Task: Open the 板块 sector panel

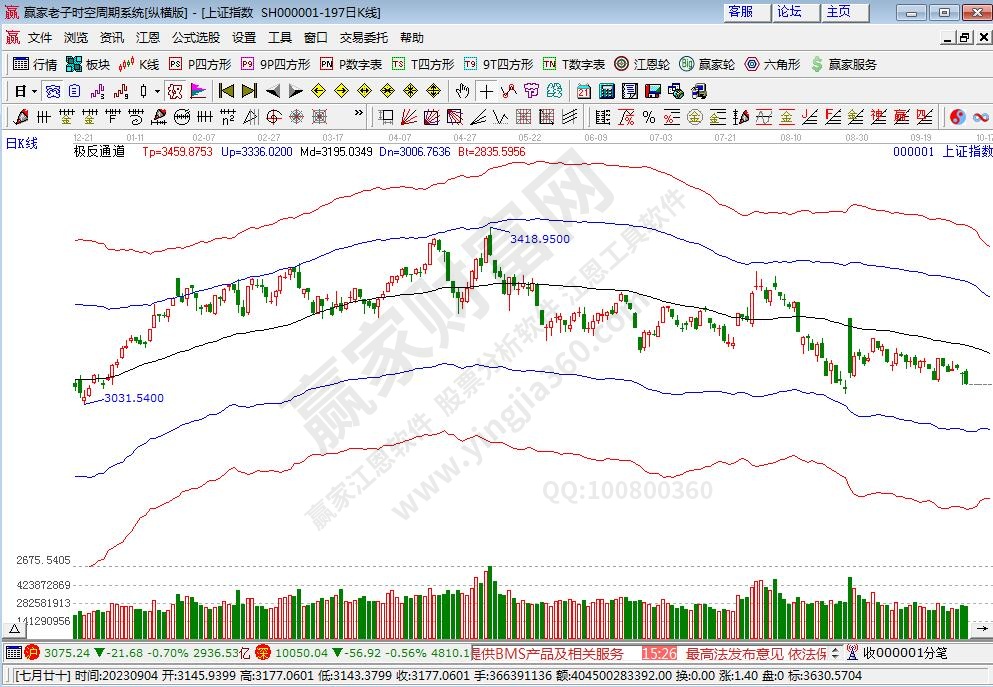Action: 88,64
